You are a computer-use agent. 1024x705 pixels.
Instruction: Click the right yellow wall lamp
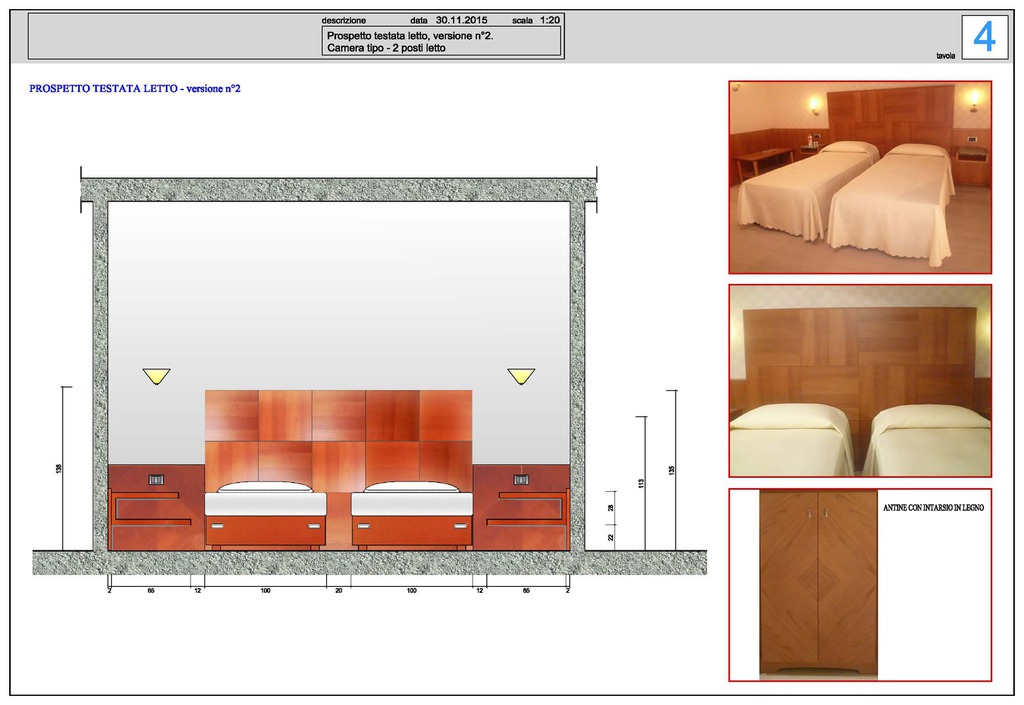click(521, 376)
